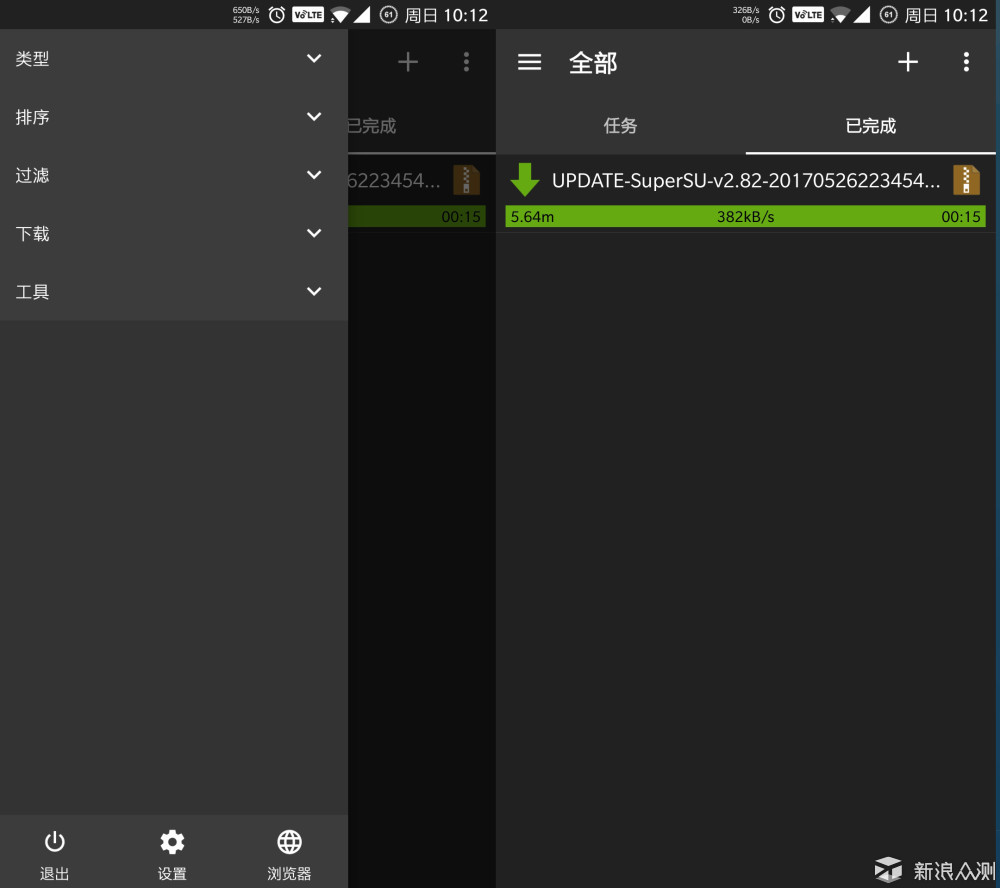Screen dimensions: 1000x888
Task: Expand the 类型 section chevron
Action: (x=314, y=59)
